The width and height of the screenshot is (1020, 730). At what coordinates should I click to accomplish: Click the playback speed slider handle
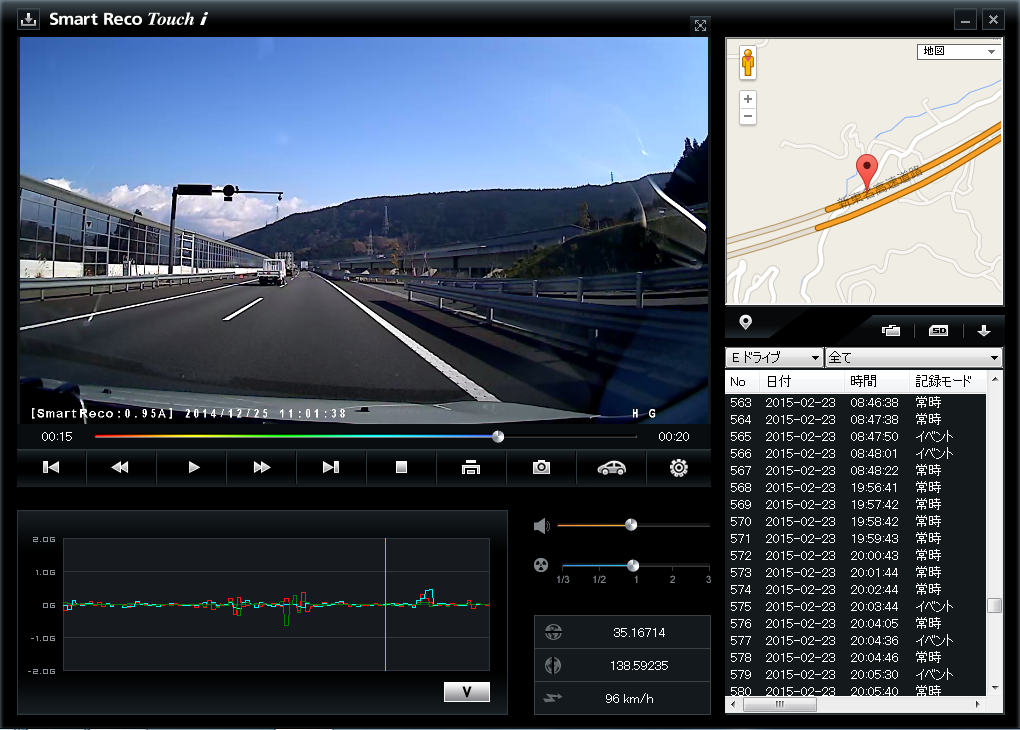pos(633,565)
